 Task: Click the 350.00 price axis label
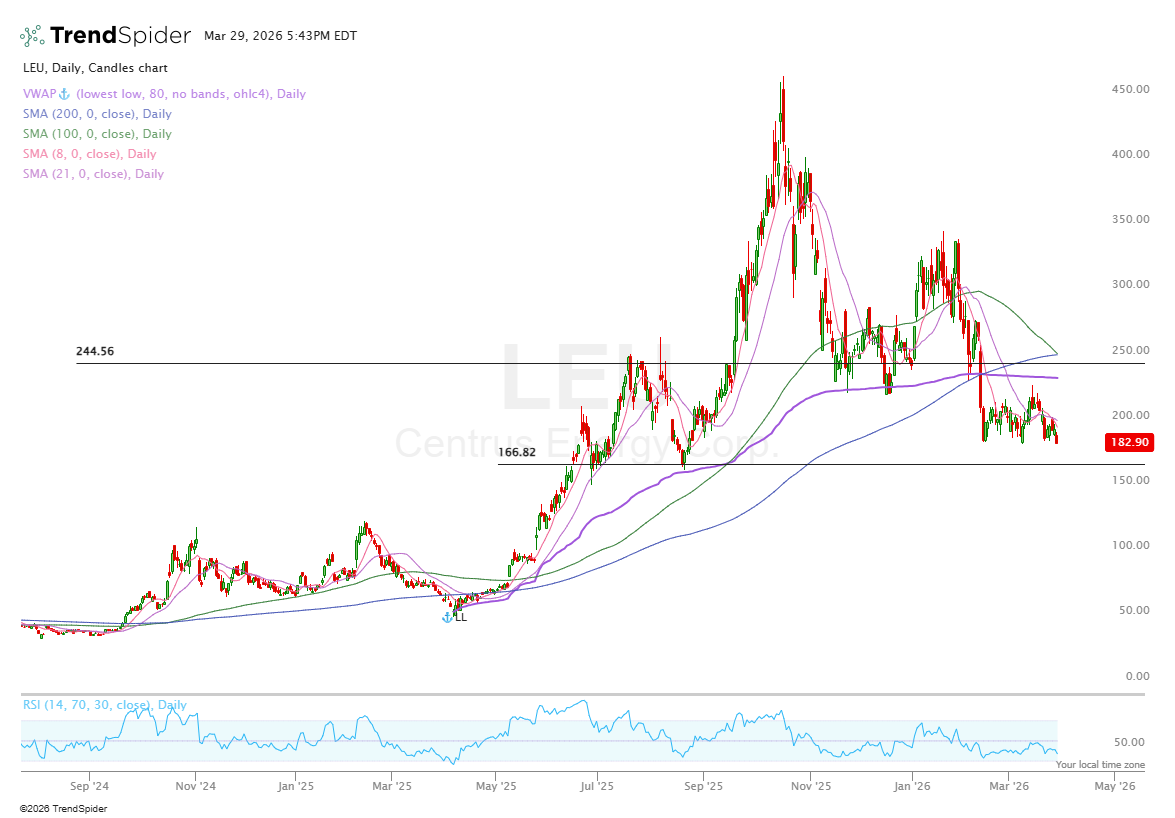point(1130,219)
